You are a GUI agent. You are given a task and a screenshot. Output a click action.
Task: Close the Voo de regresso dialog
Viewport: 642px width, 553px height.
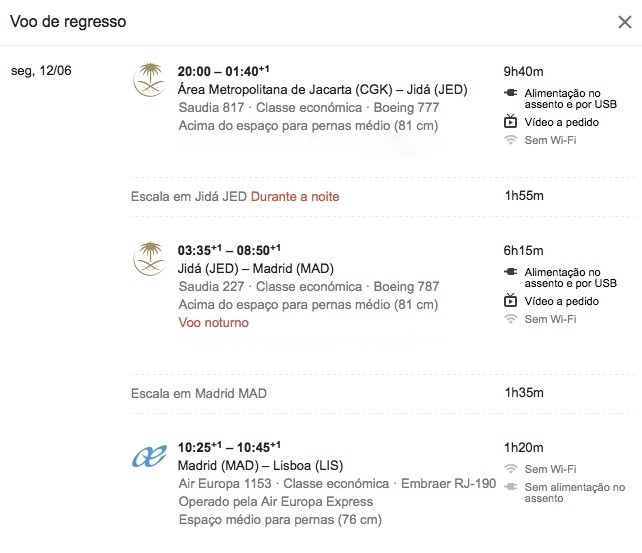point(625,22)
